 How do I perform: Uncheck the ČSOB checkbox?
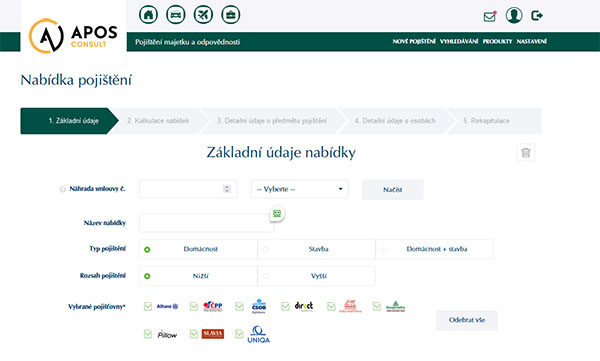coord(239,306)
